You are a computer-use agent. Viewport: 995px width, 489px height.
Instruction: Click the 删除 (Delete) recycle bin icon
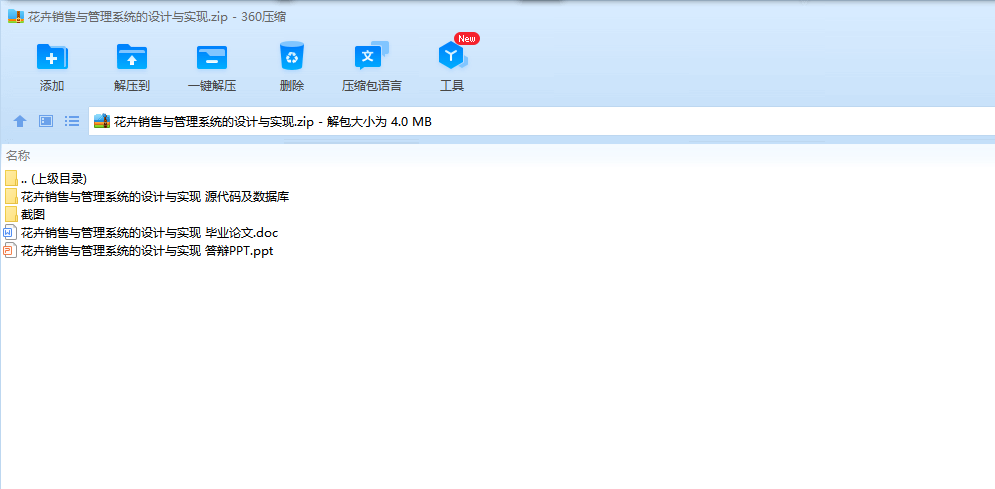point(292,56)
